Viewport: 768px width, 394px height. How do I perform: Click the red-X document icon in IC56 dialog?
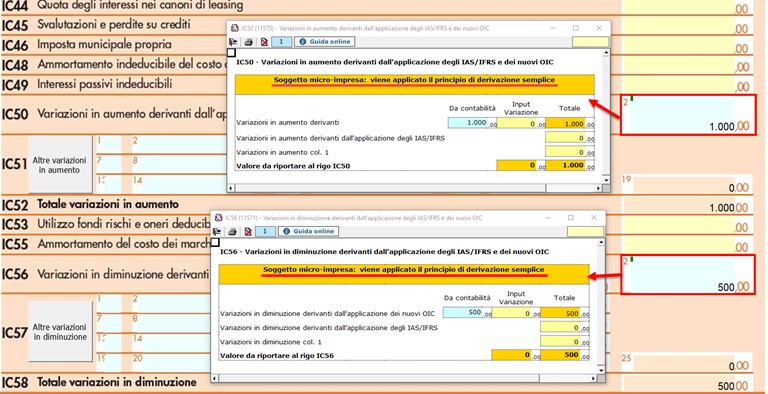(x=248, y=231)
